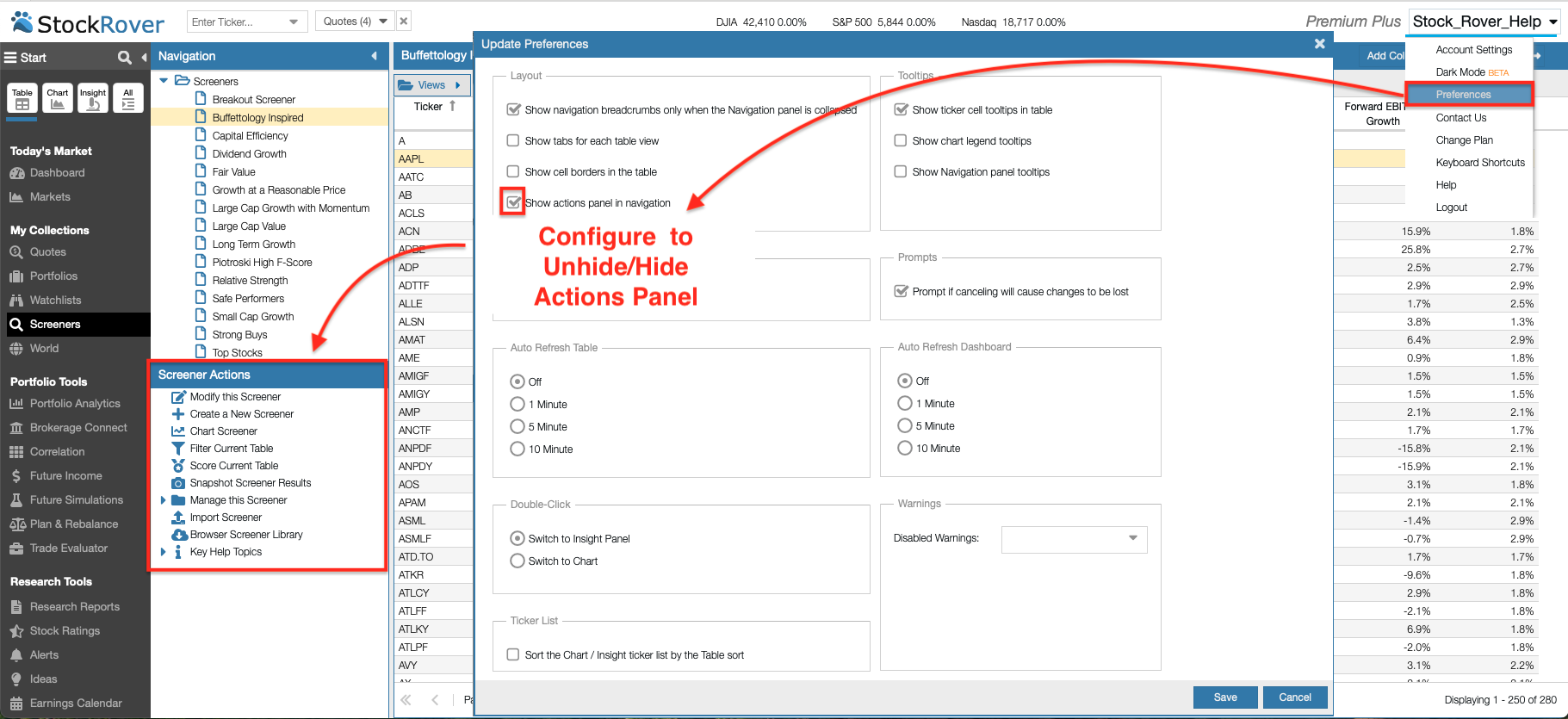This screenshot has height=719, width=1568.
Task: Enable Sort the Chart / Insight ticker list
Action: [513, 654]
